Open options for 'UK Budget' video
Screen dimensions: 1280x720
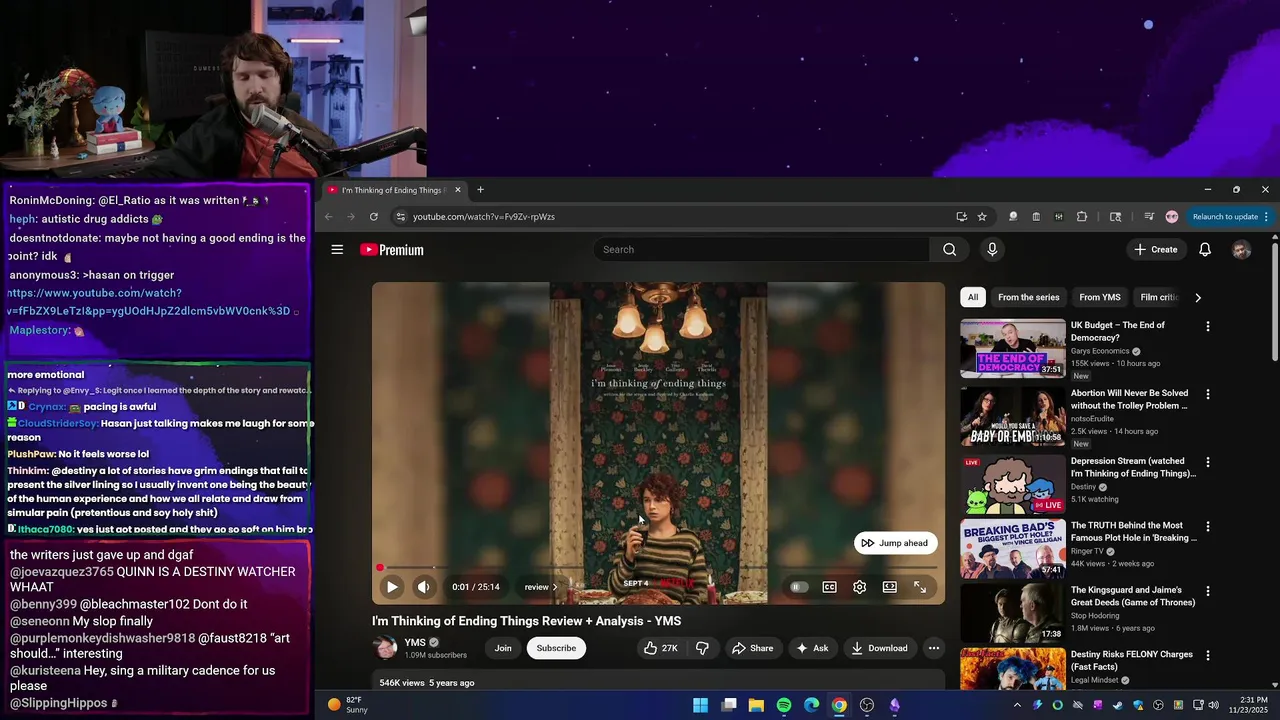click(x=1207, y=326)
